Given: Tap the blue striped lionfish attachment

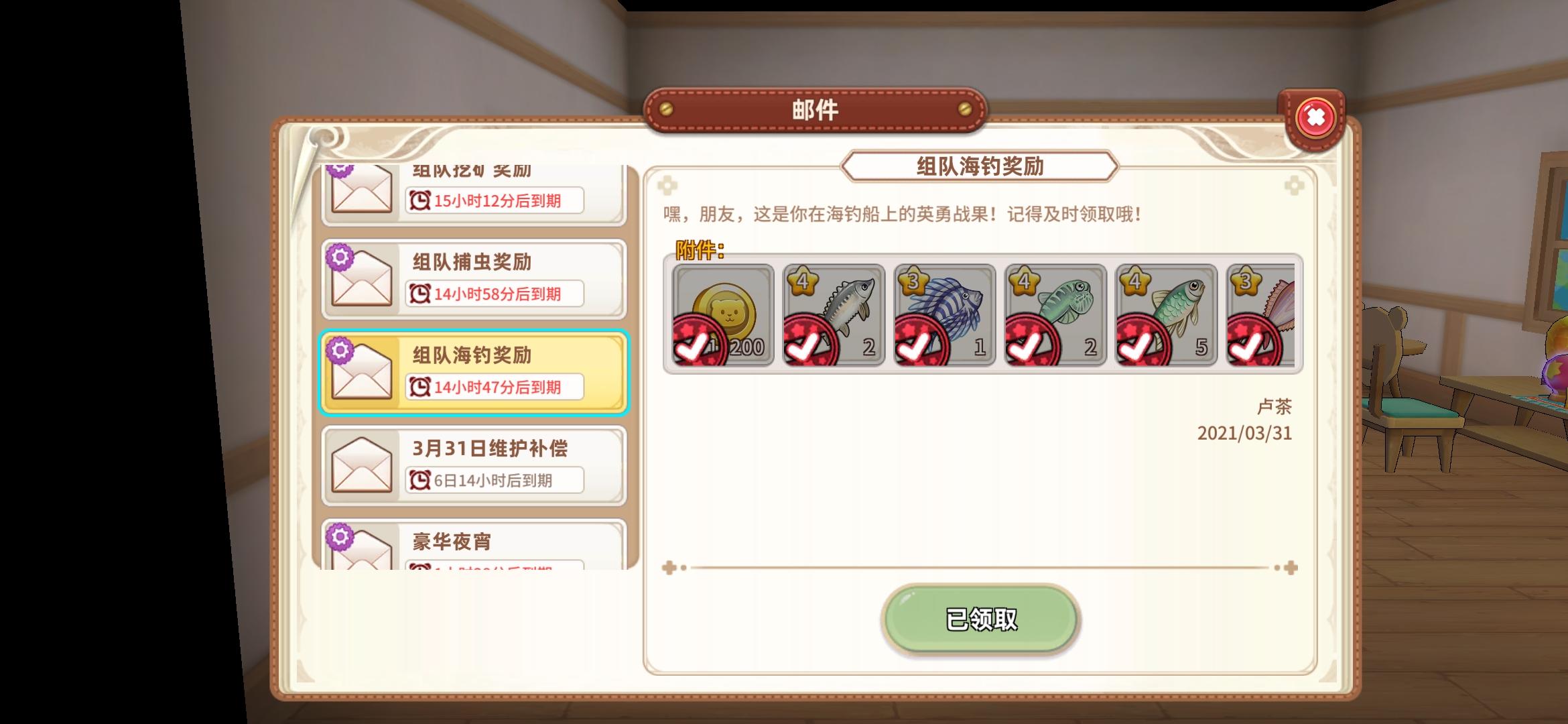Looking at the screenshot, I should point(945,315).
